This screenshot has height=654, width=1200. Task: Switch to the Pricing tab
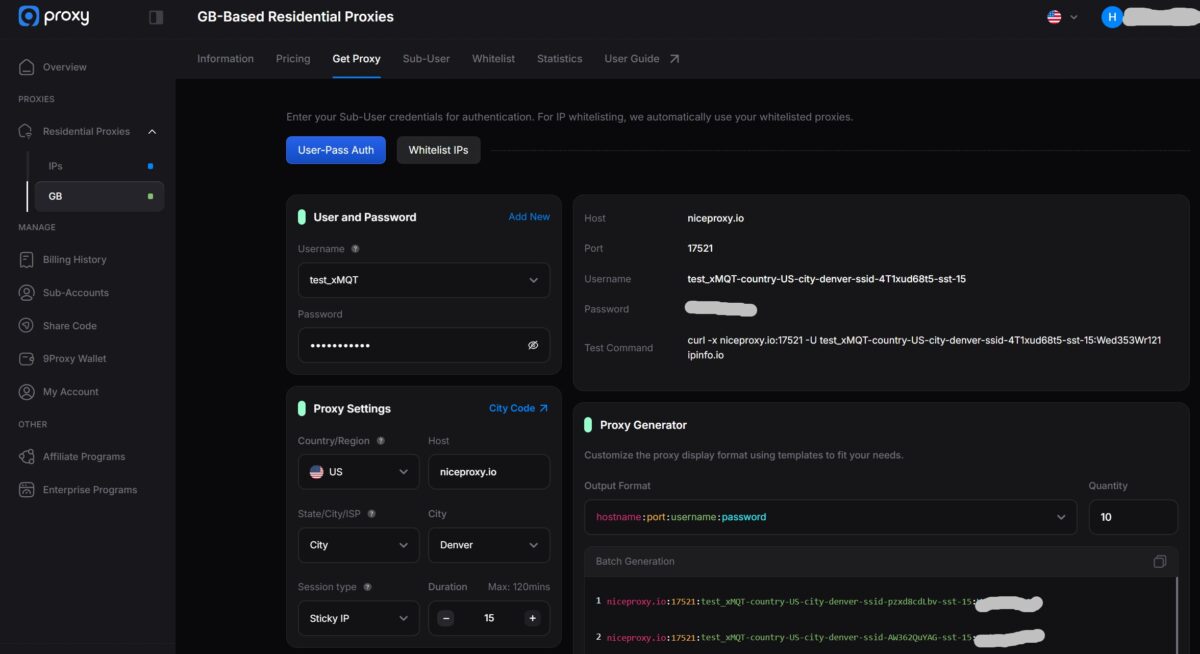(293, 59)
